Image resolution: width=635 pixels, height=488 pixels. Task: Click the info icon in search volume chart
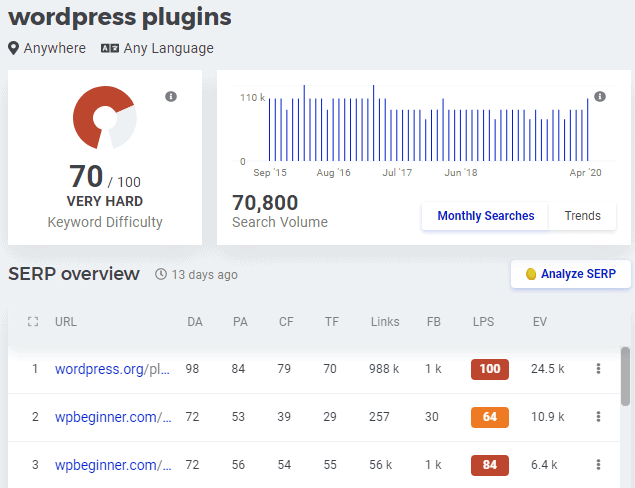click(600, 97)
